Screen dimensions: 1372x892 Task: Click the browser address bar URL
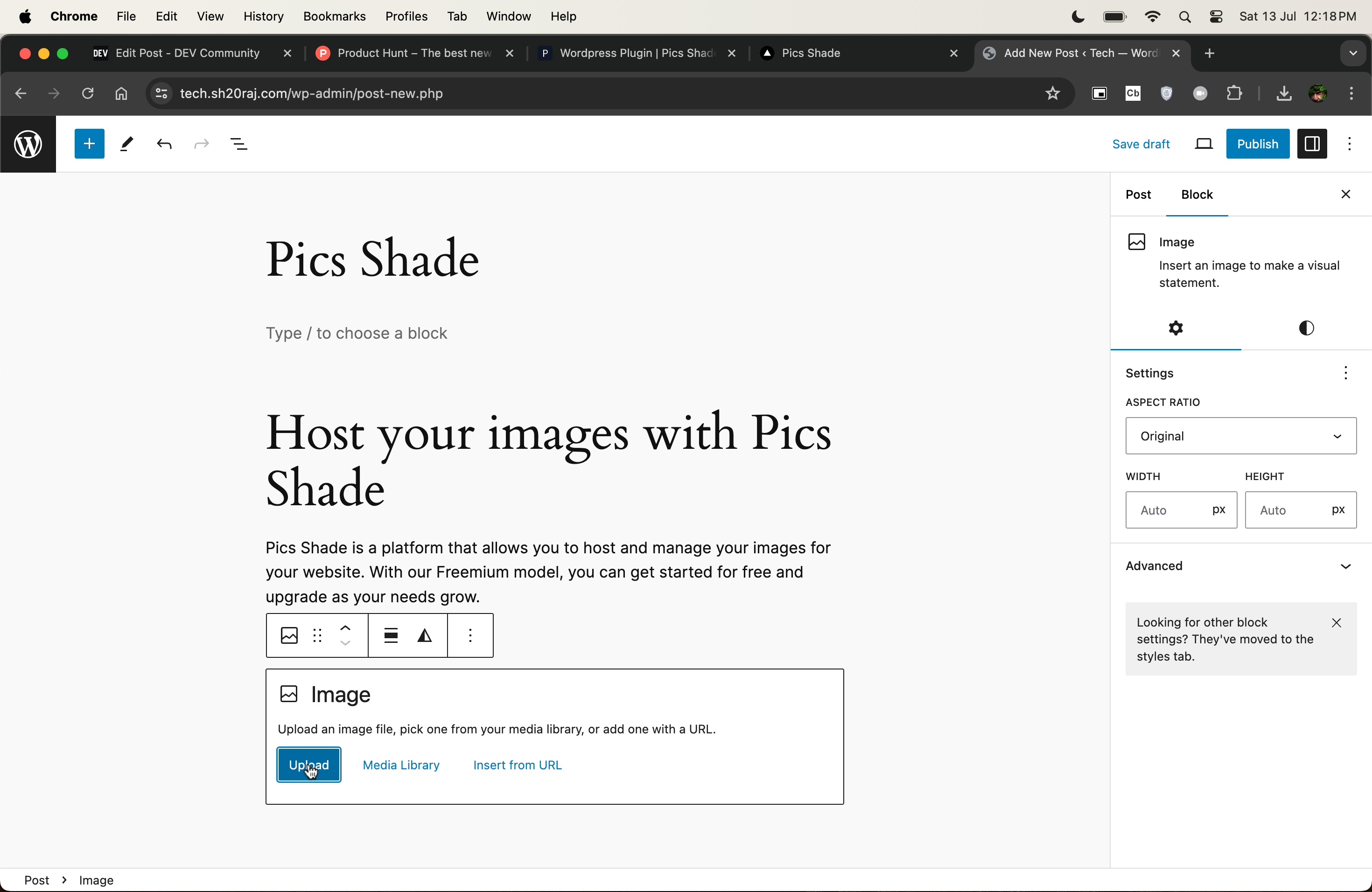(x=311, y=93)
